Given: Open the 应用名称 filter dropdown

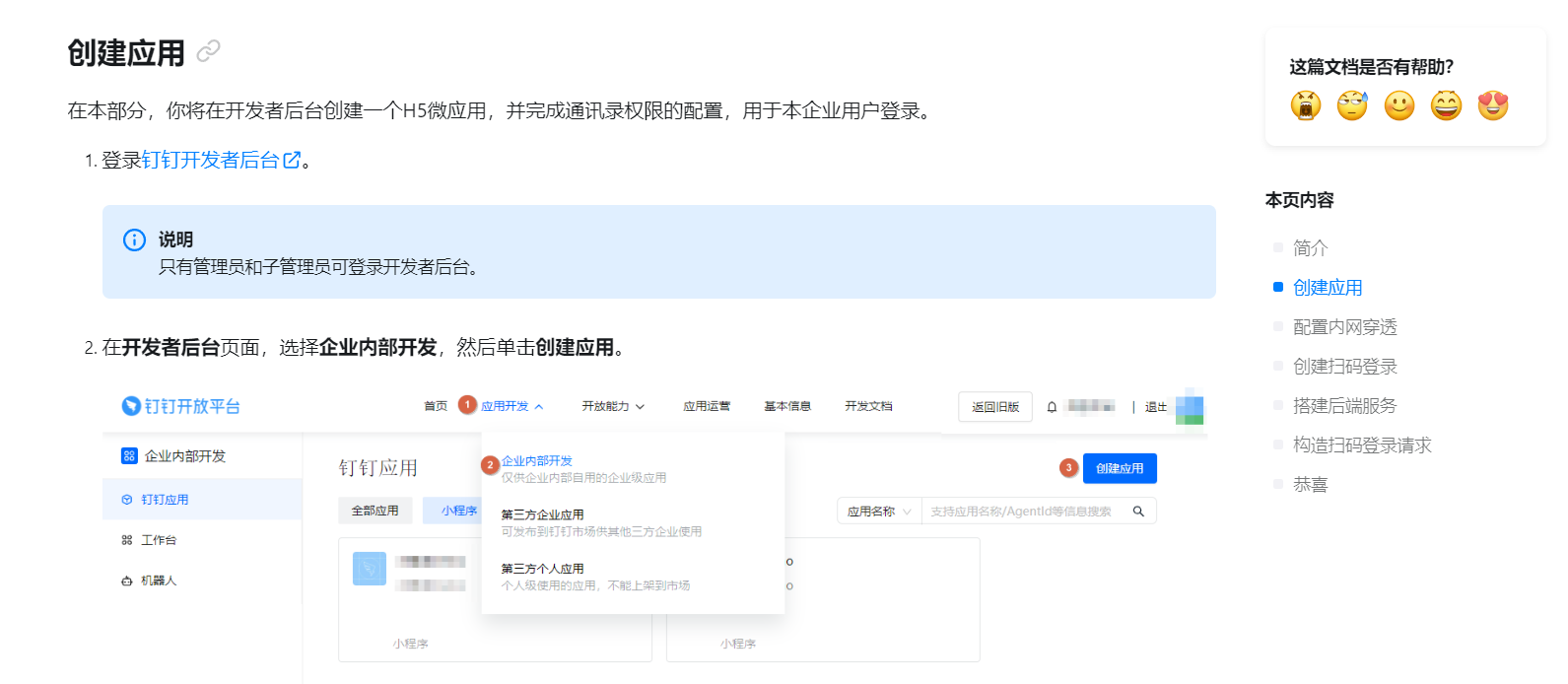Looking at the screenshot, I should tap(879, 511).
